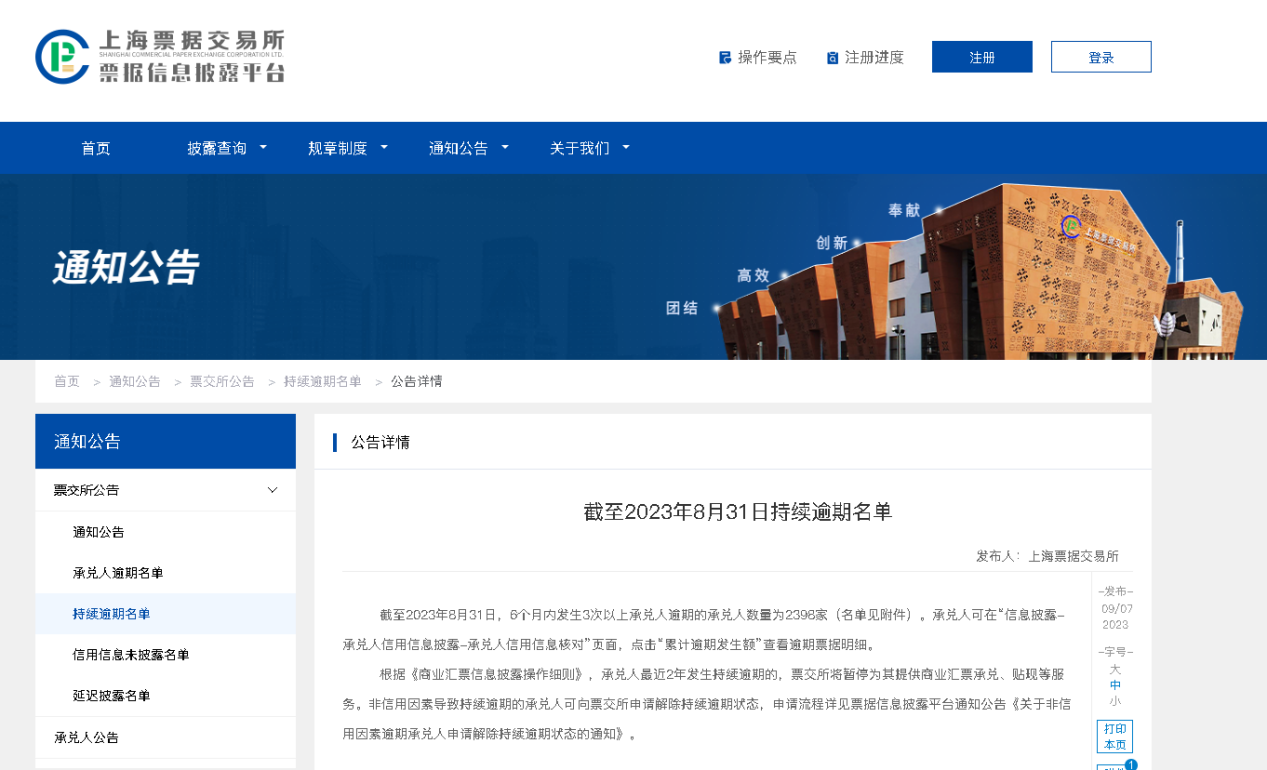Expand the 披露查询 dropdown menu
Screen dimensions: 1267x770
click(x=263, y=147)
